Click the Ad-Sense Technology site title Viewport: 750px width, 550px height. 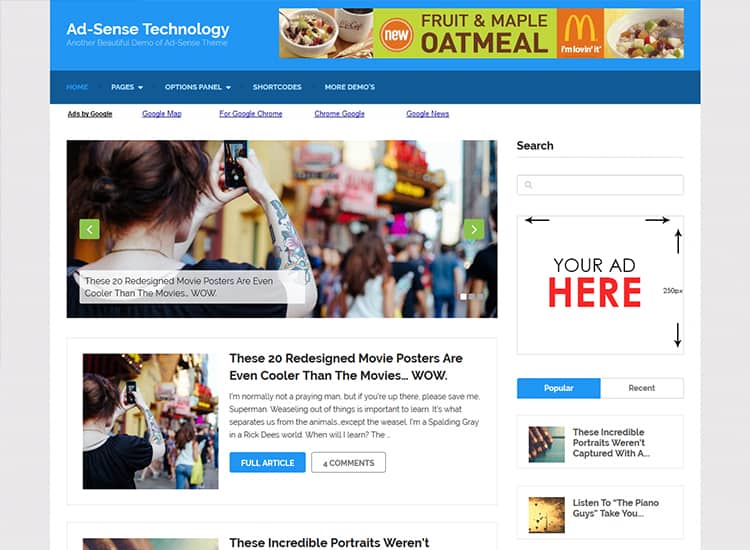[x=148, y=29]
